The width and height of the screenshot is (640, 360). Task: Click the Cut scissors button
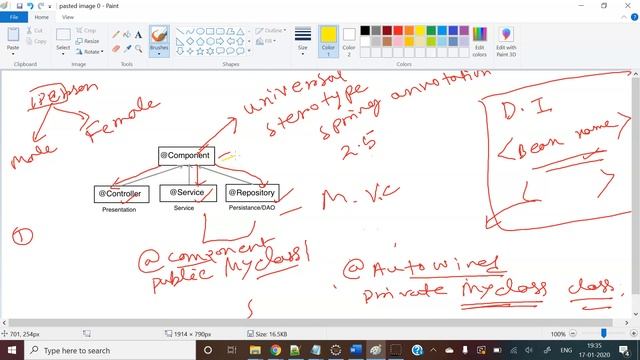coord(35,31)
